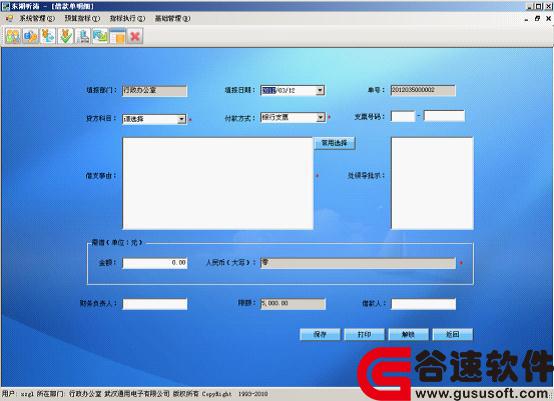This screenshot has height=401, width=554.
Task: Click the two-users toolbar icon
Action: 13,36
